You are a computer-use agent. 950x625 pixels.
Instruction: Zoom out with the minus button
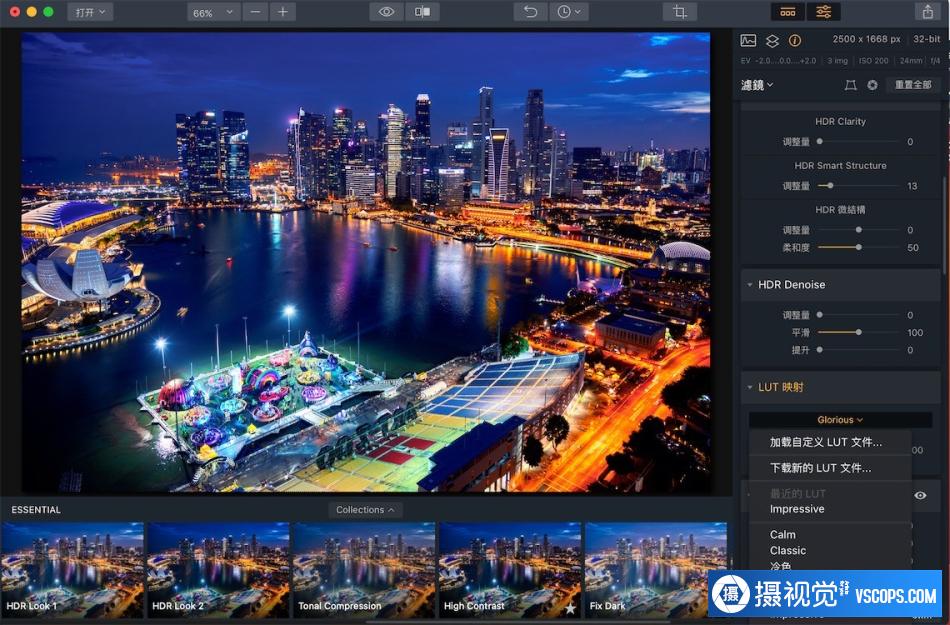(255, 12)
